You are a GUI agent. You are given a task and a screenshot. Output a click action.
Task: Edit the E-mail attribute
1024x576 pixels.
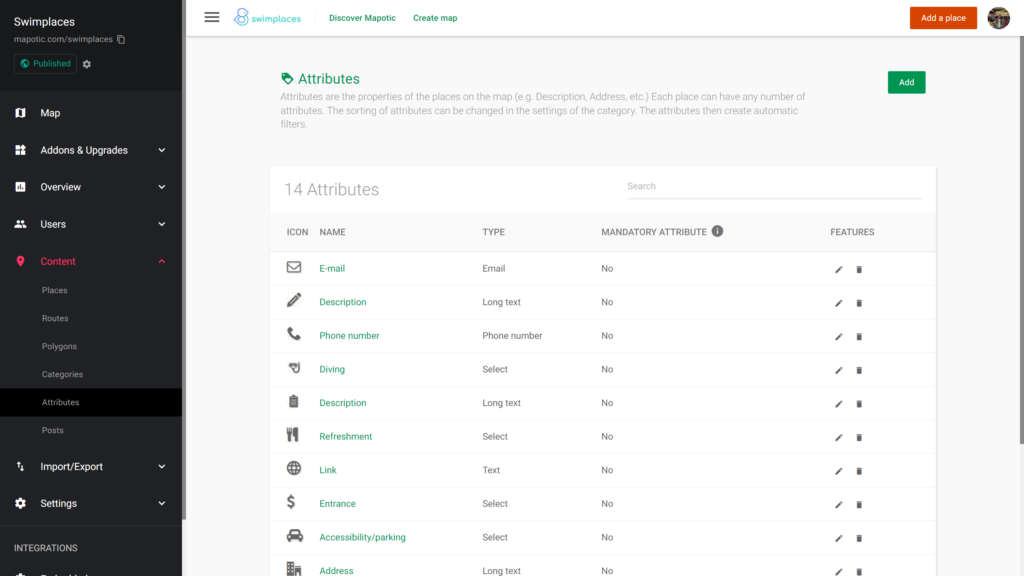(x=839, y=269)
